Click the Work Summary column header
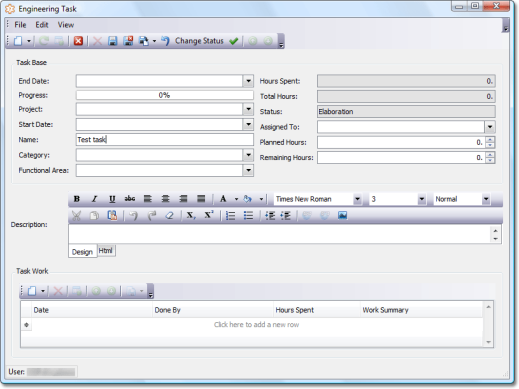This screenshot has height=389, width=519. point(422,310)
